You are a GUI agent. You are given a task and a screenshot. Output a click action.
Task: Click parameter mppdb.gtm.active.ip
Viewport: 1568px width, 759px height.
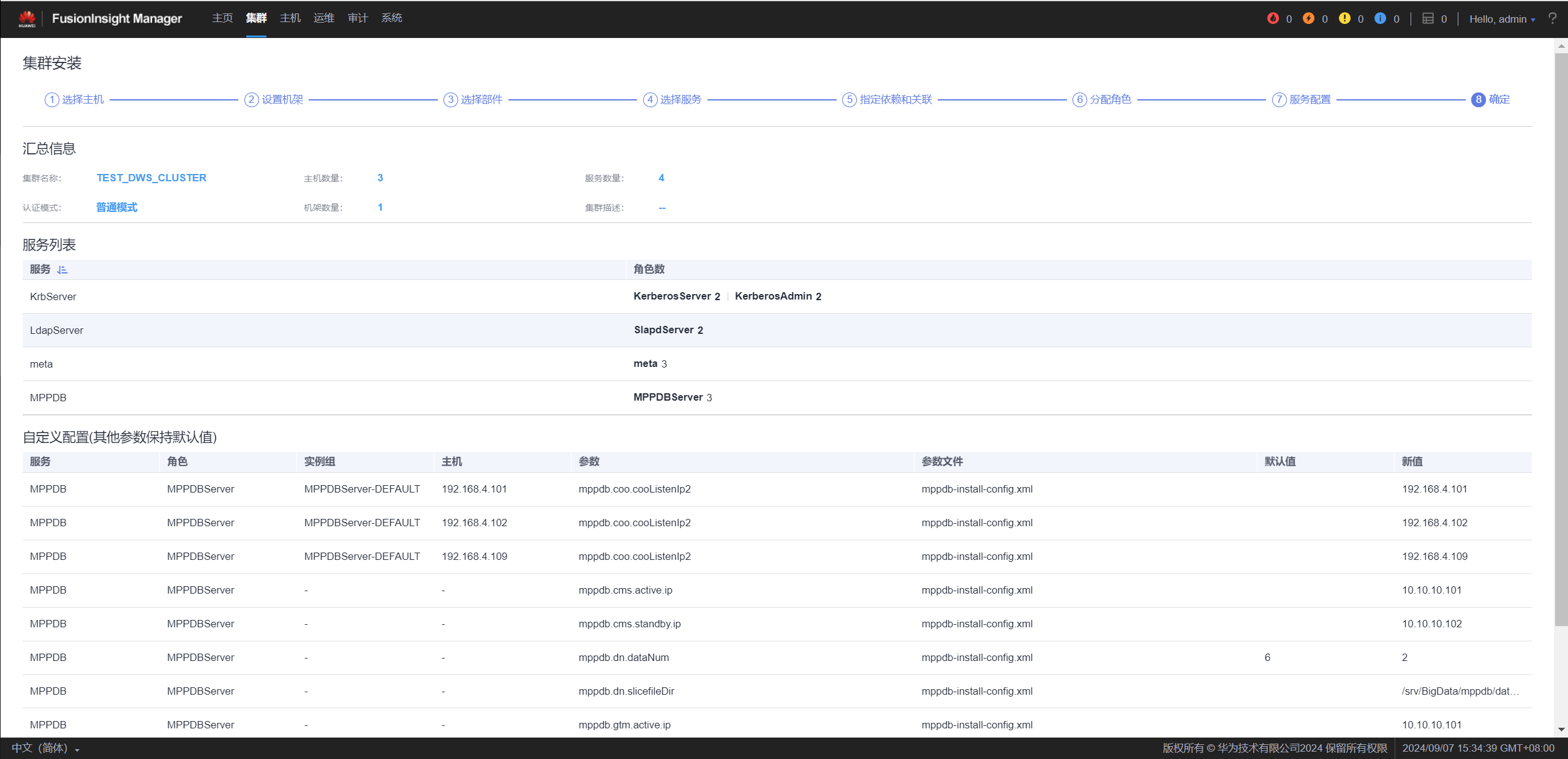pyautogui.click(x=624, y=725)
